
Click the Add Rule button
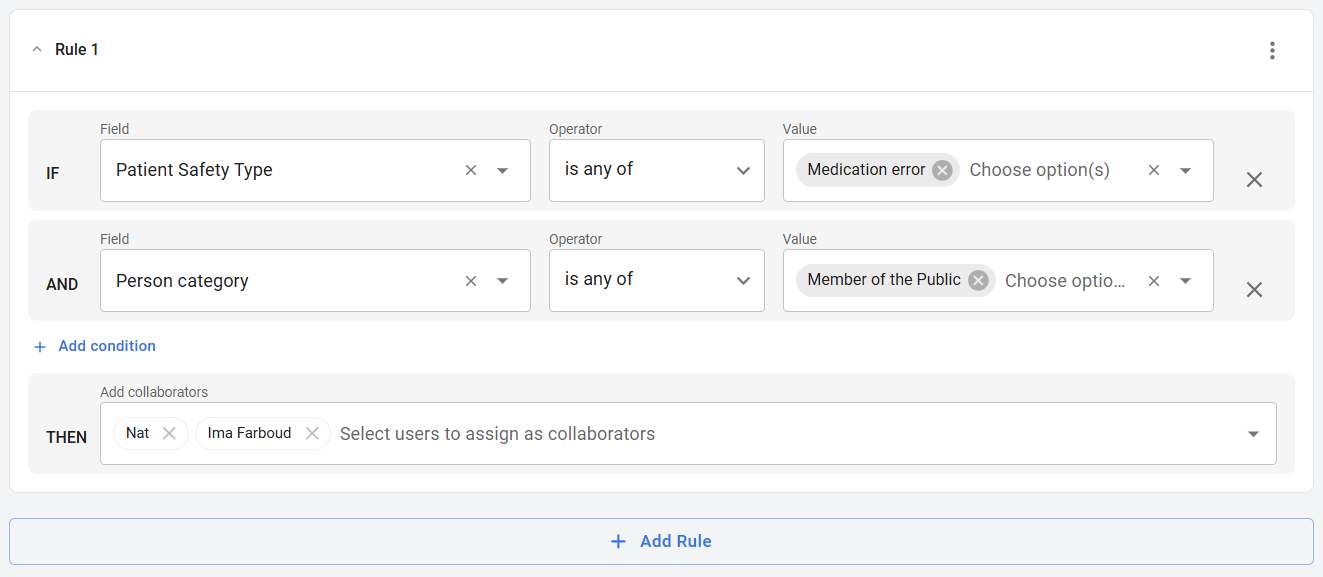point(661,541)
